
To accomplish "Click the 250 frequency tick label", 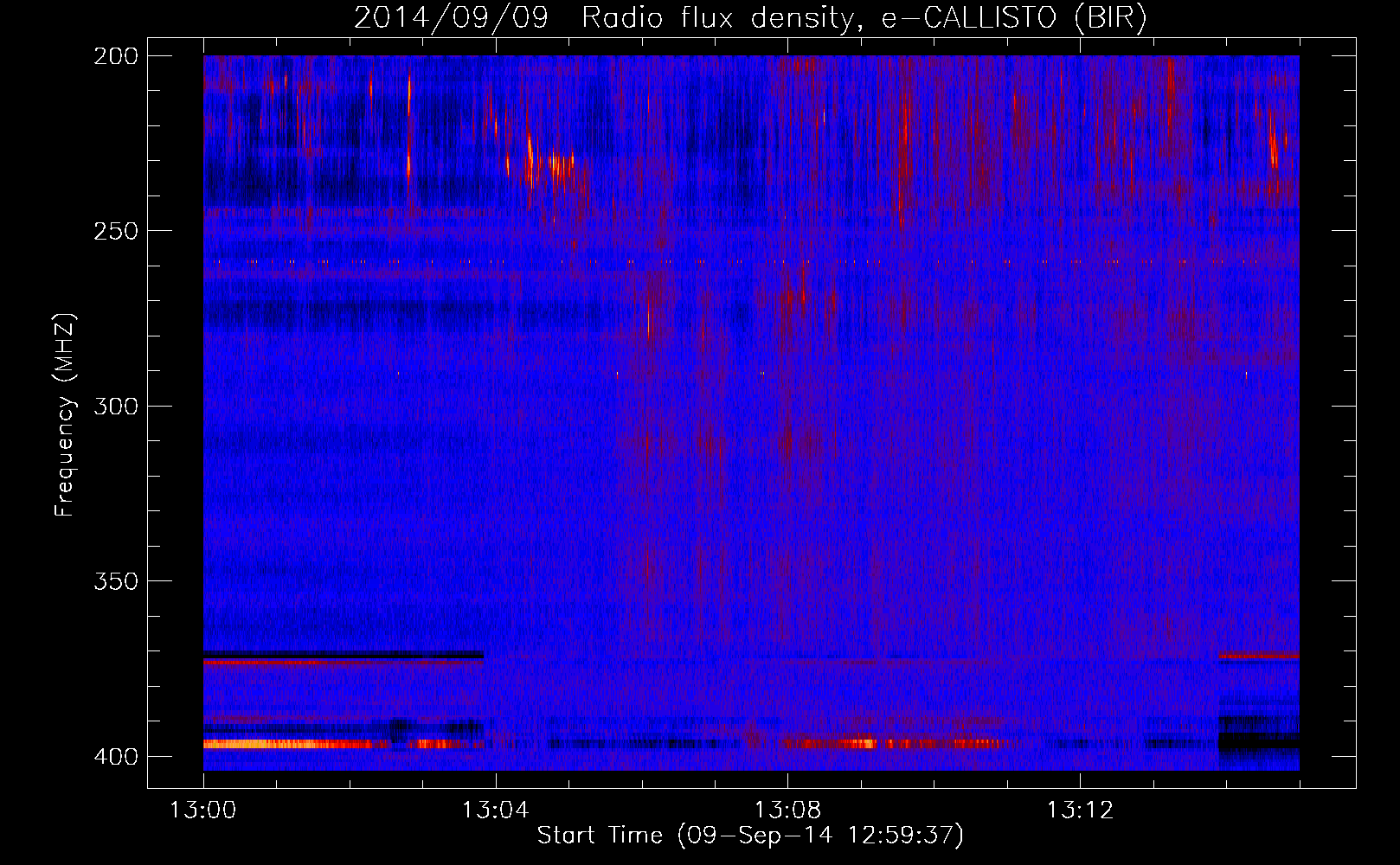I will pos(116,231).
